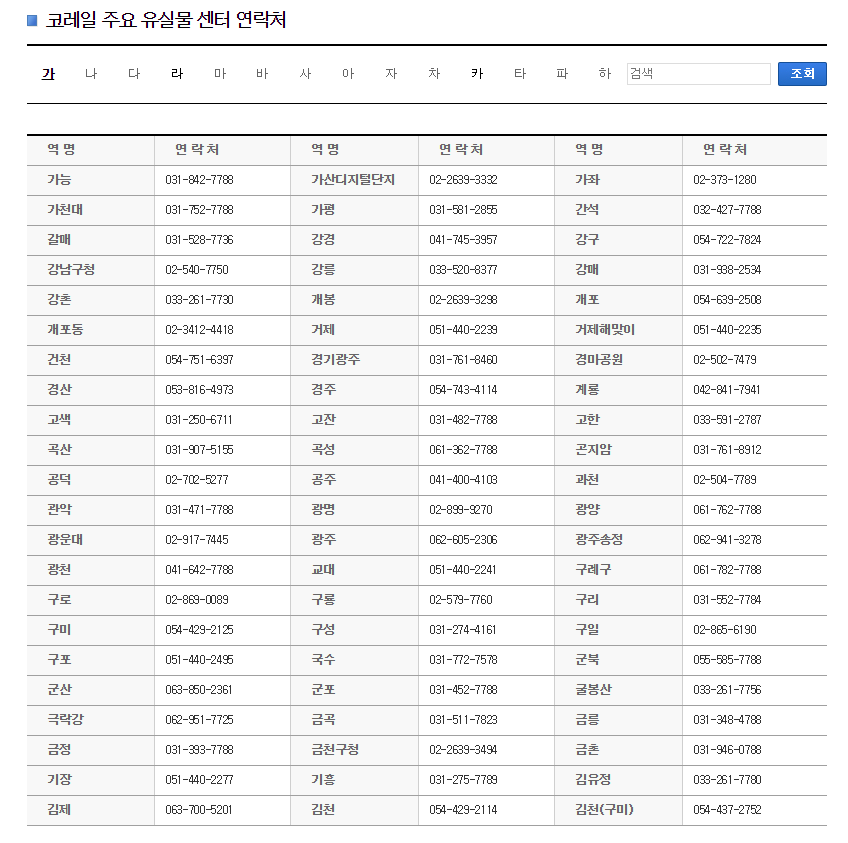
Task: Switch to the 나 index tab
Action: 90,73
